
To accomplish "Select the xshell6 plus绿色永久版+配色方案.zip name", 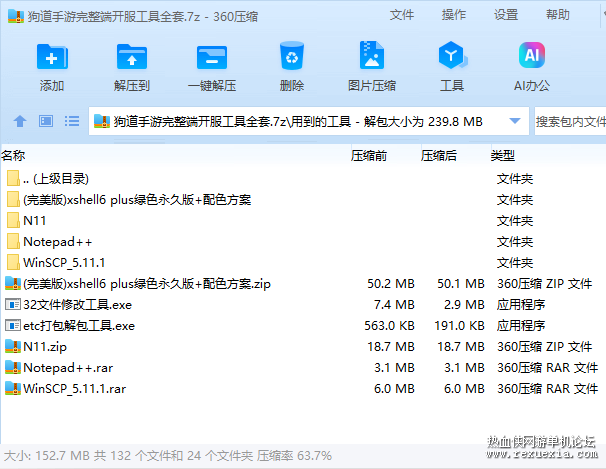I will pos(147,284).
